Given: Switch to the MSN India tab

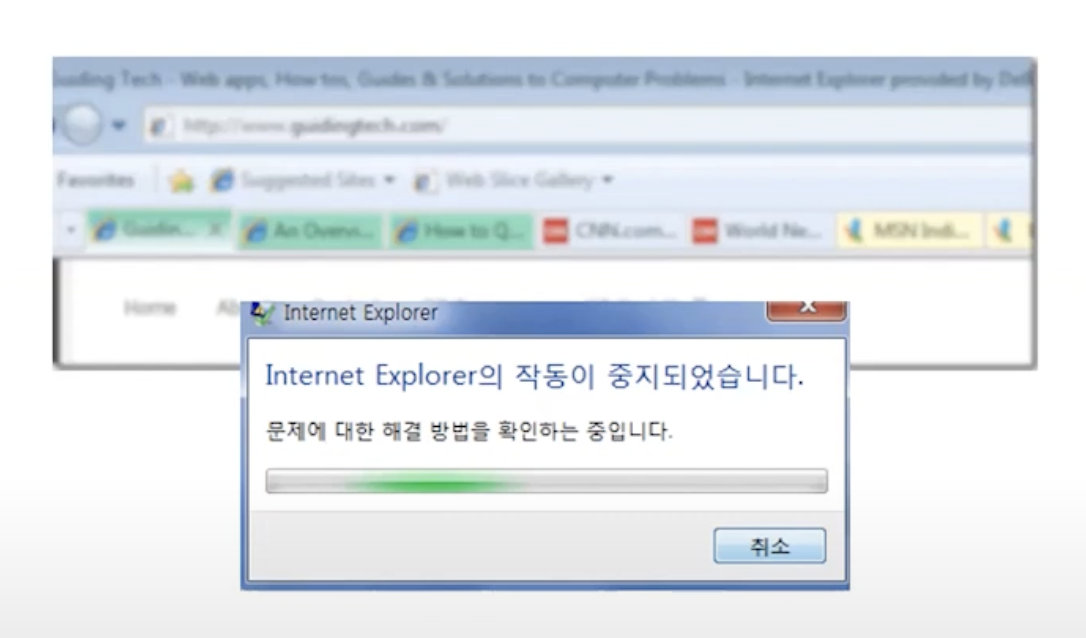Looking at the screenshot, I should coord(910,231).
